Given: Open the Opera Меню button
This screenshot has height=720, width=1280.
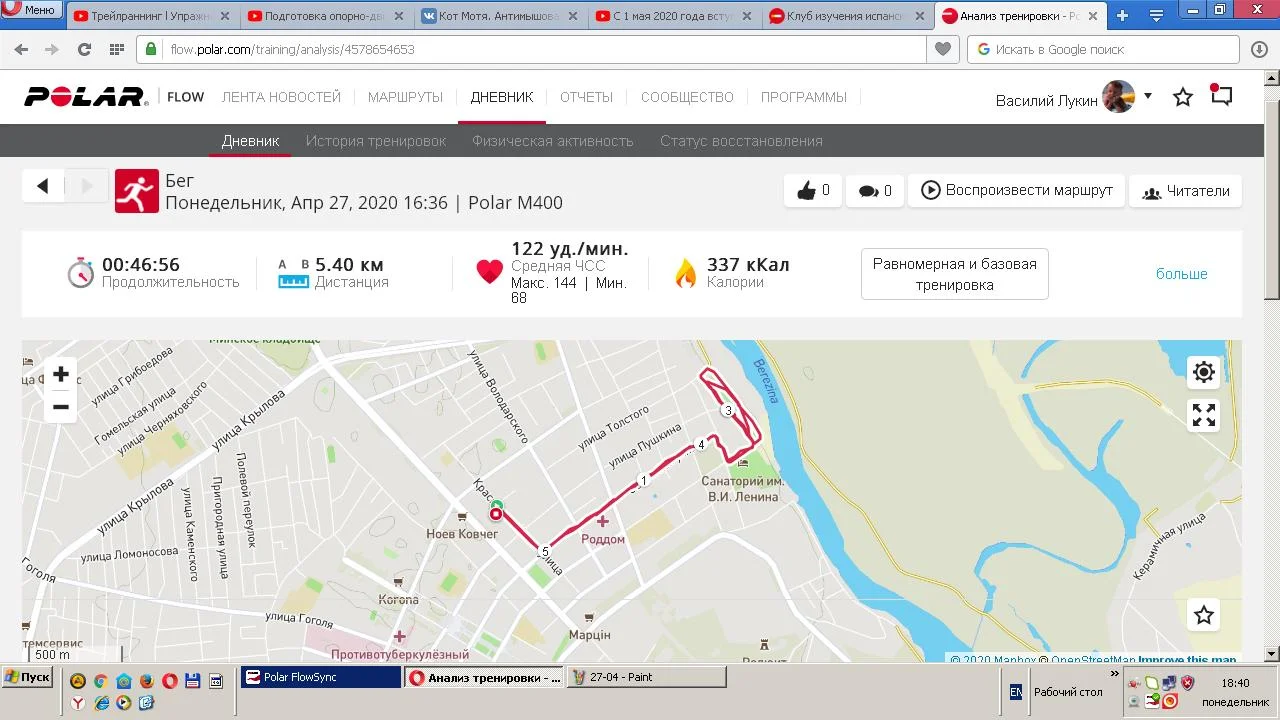Looking at the screenshot, I should point(32,10).
